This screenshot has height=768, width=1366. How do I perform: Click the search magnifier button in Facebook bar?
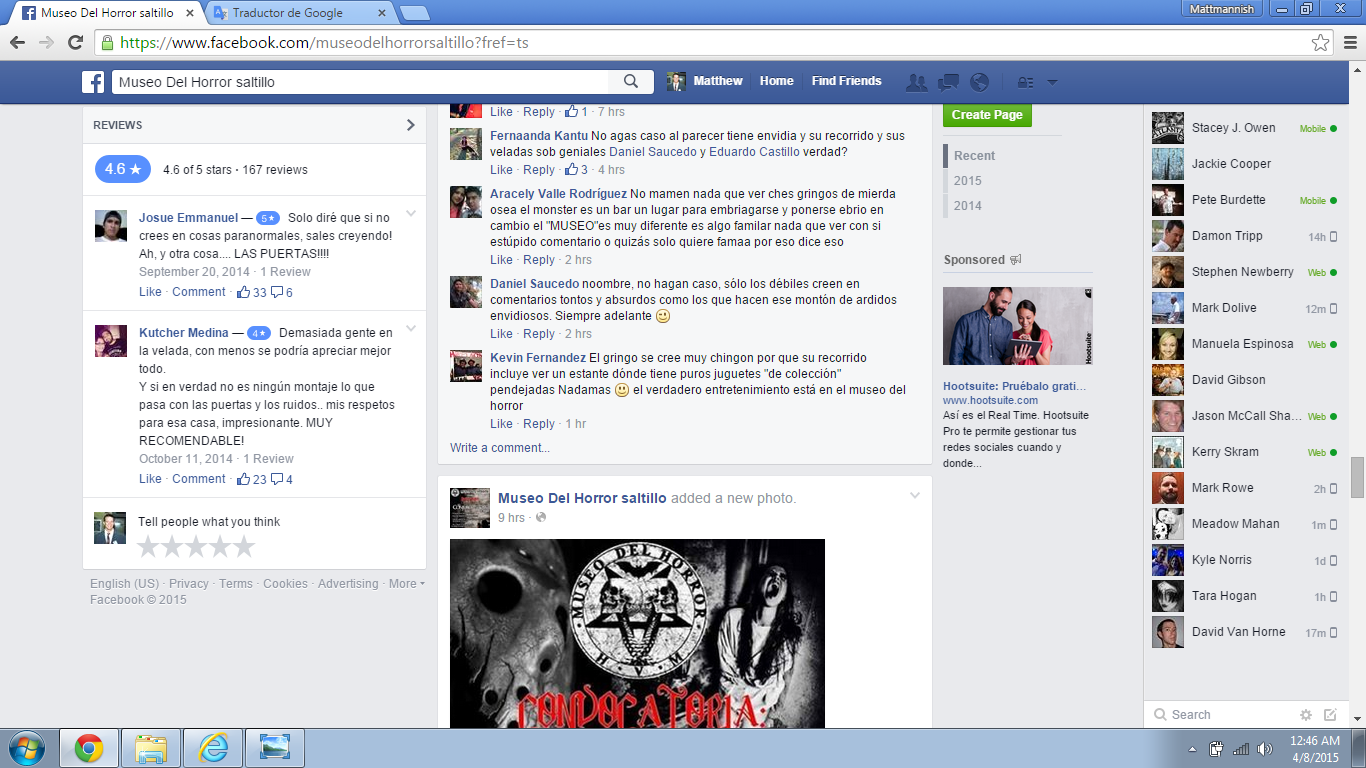(x=631, y=82)
